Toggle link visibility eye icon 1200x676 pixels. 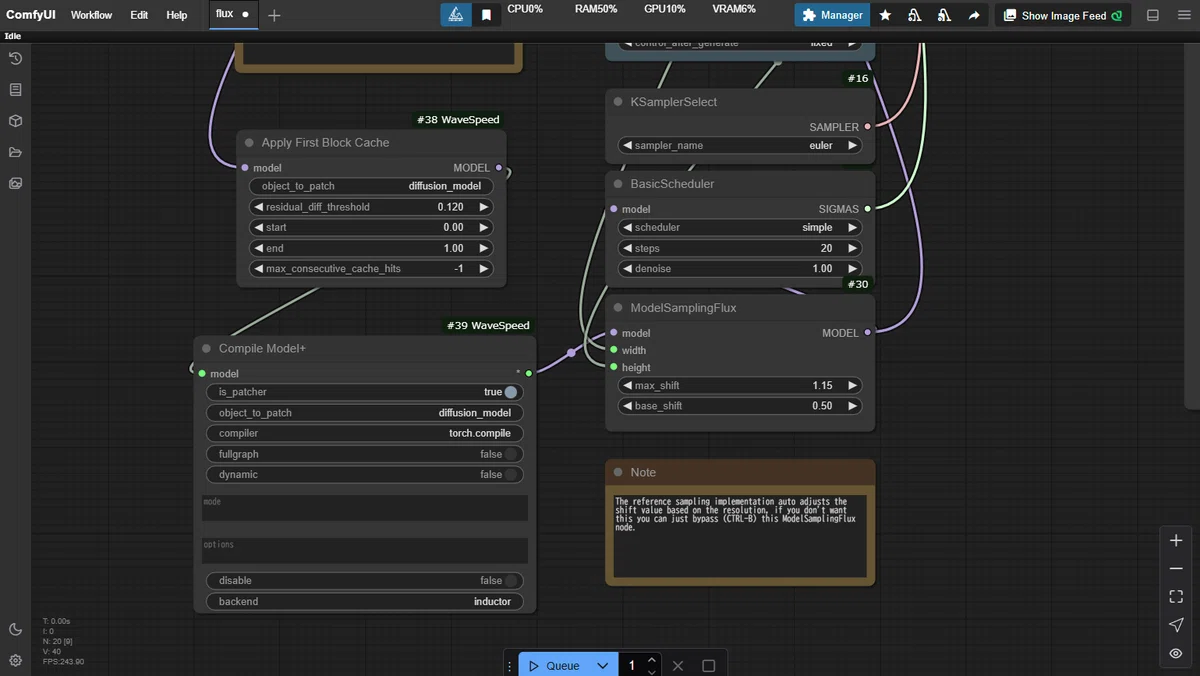(1176, 653)
